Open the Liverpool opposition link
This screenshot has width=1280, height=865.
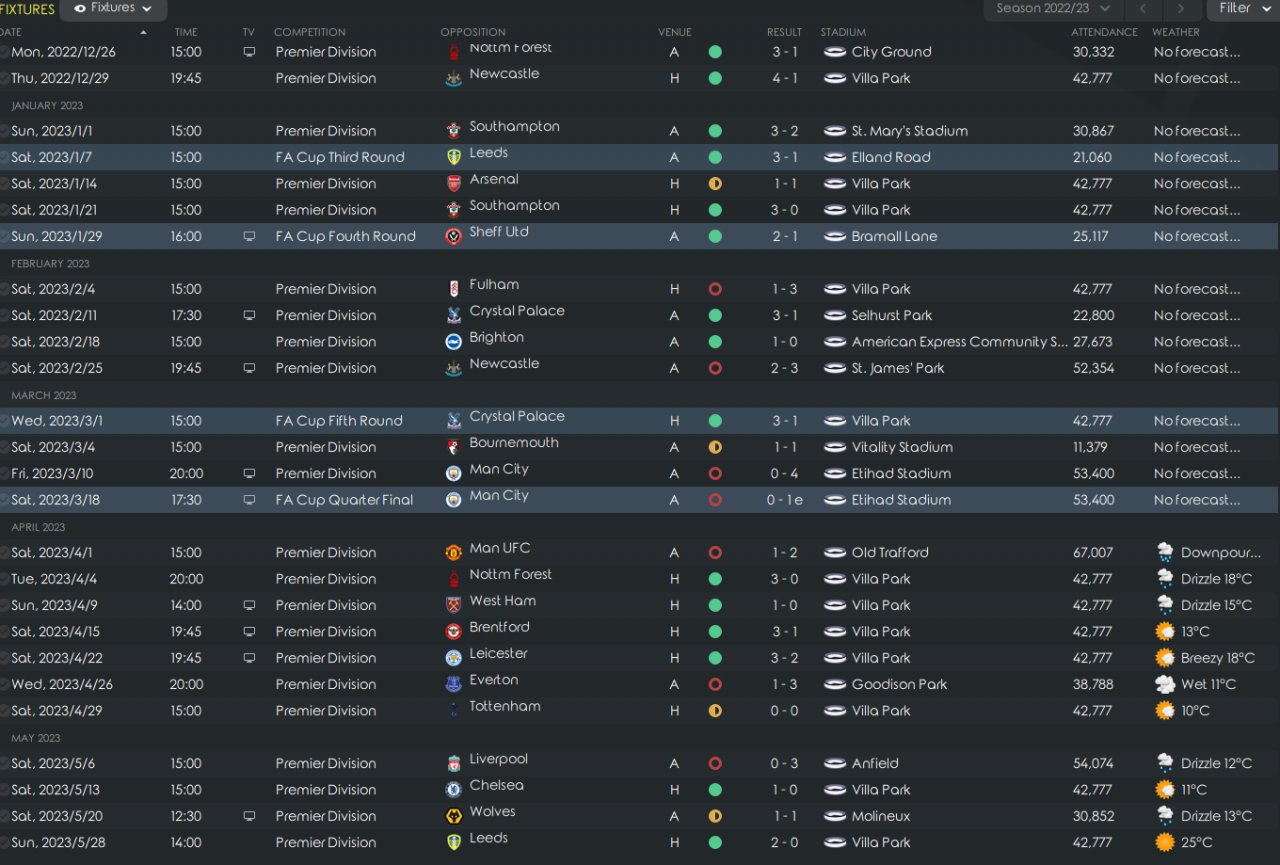[x=498, y=759]
